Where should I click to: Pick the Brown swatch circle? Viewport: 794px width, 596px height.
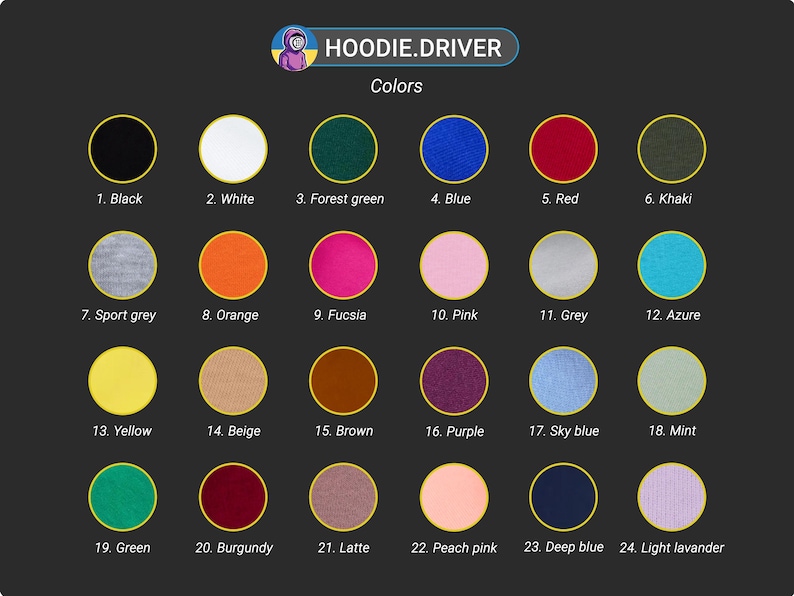pos(343,381)
